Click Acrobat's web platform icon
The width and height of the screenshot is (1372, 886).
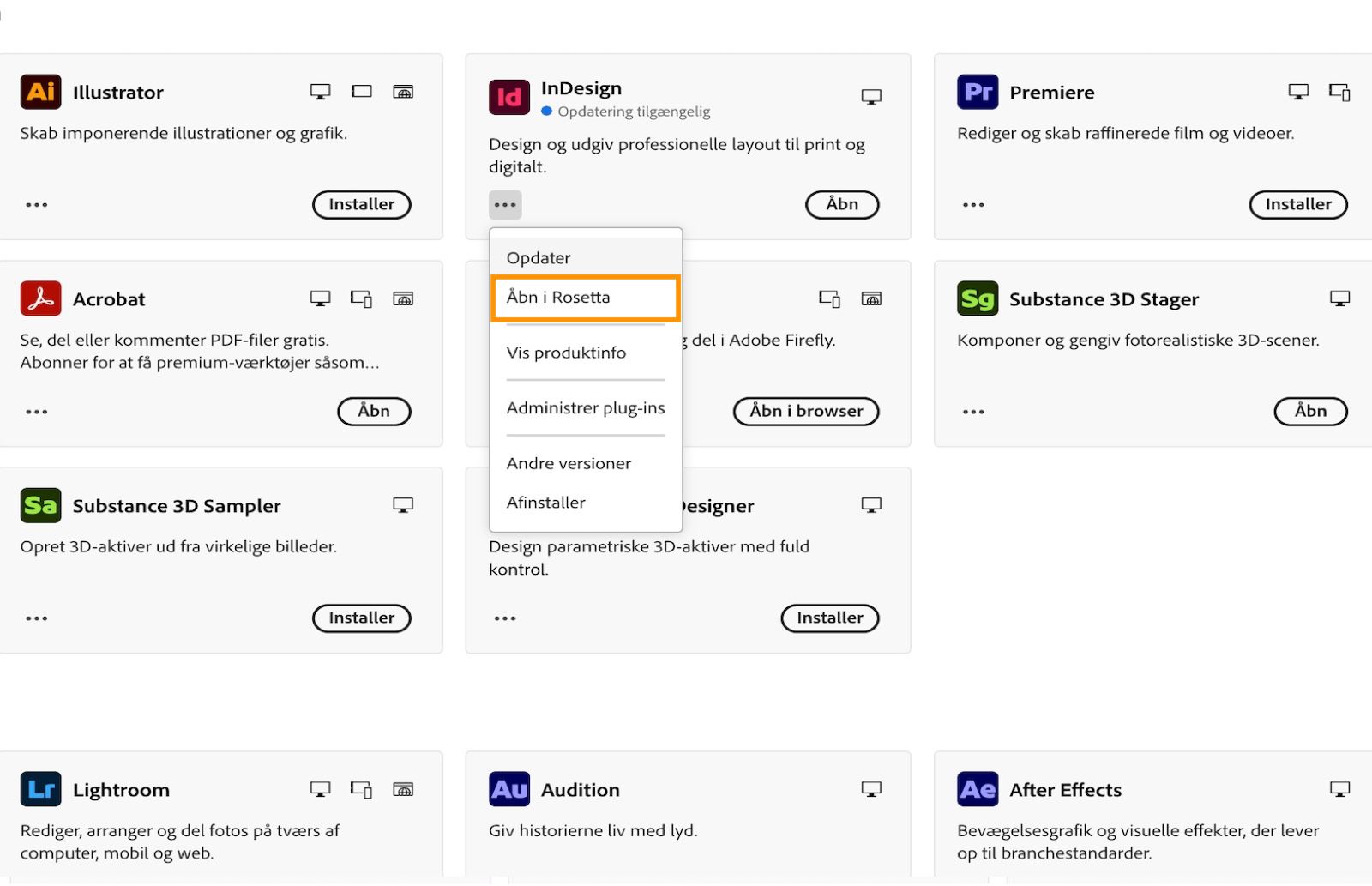[x=403, y=298]
